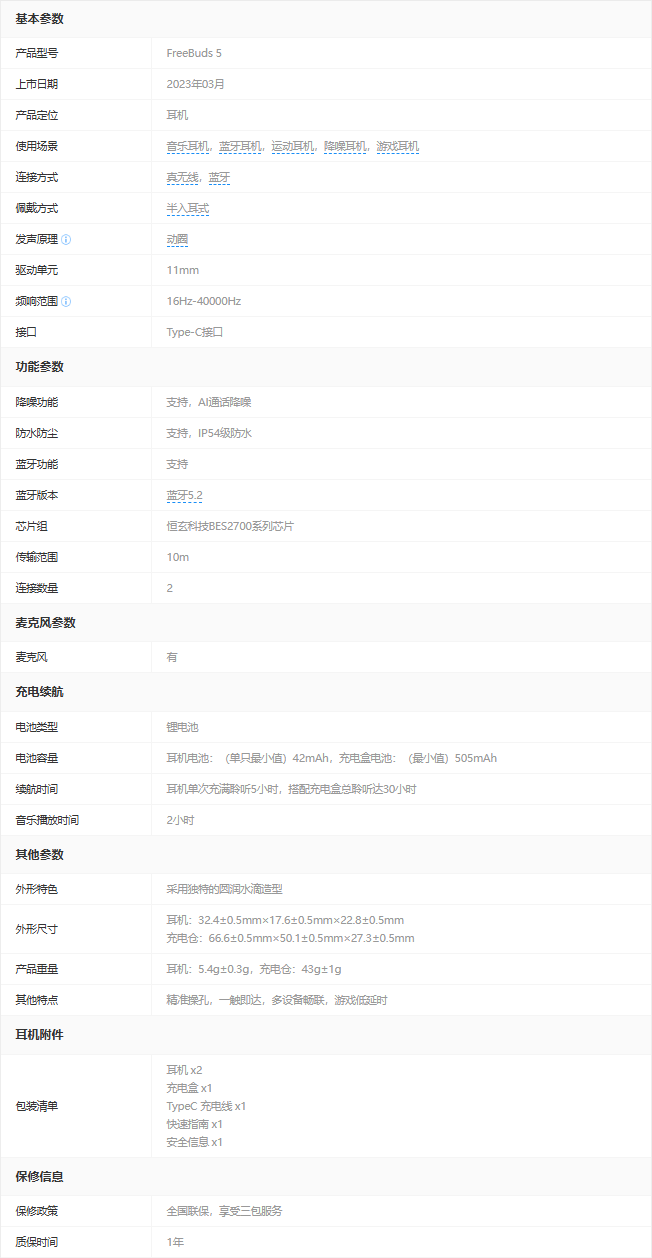Viewport: 652px width, 1258px height.
Task: Click the 11mm driver unit value
Action: 183,270
